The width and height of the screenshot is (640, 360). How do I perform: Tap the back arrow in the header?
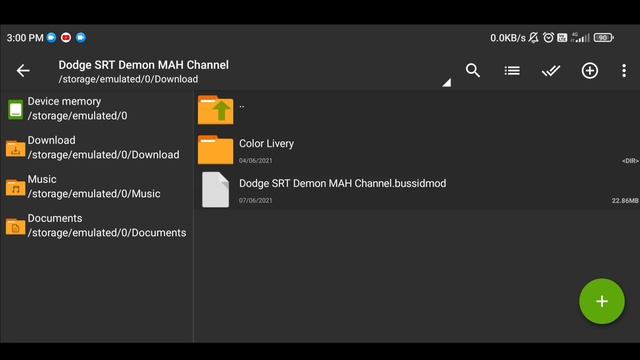point(23,71)
